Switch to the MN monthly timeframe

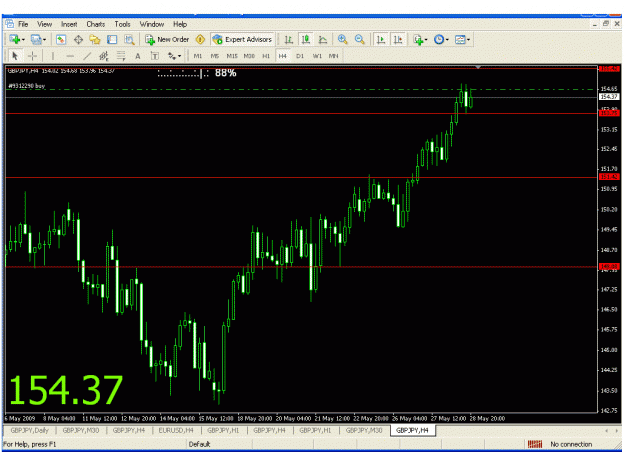(x=334, y=56)
